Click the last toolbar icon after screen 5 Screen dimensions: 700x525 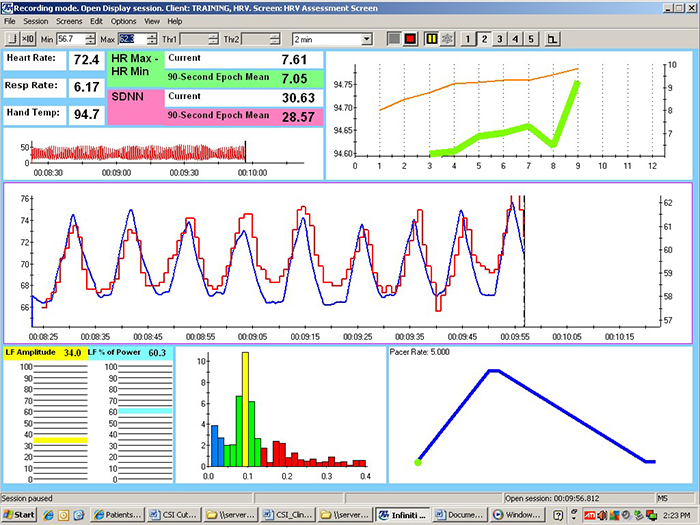[552, 39]
